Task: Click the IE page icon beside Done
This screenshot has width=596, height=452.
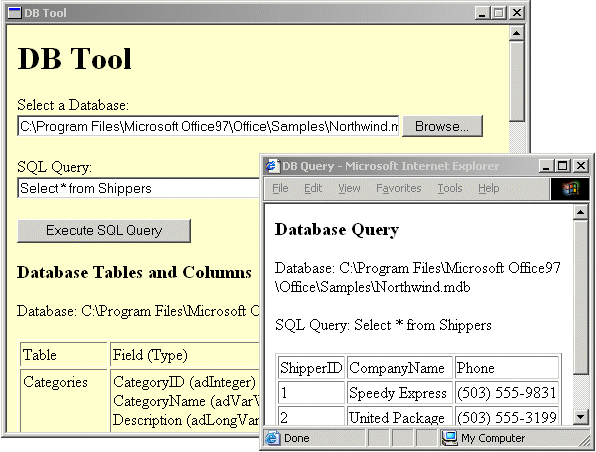Action: point(273,438)
